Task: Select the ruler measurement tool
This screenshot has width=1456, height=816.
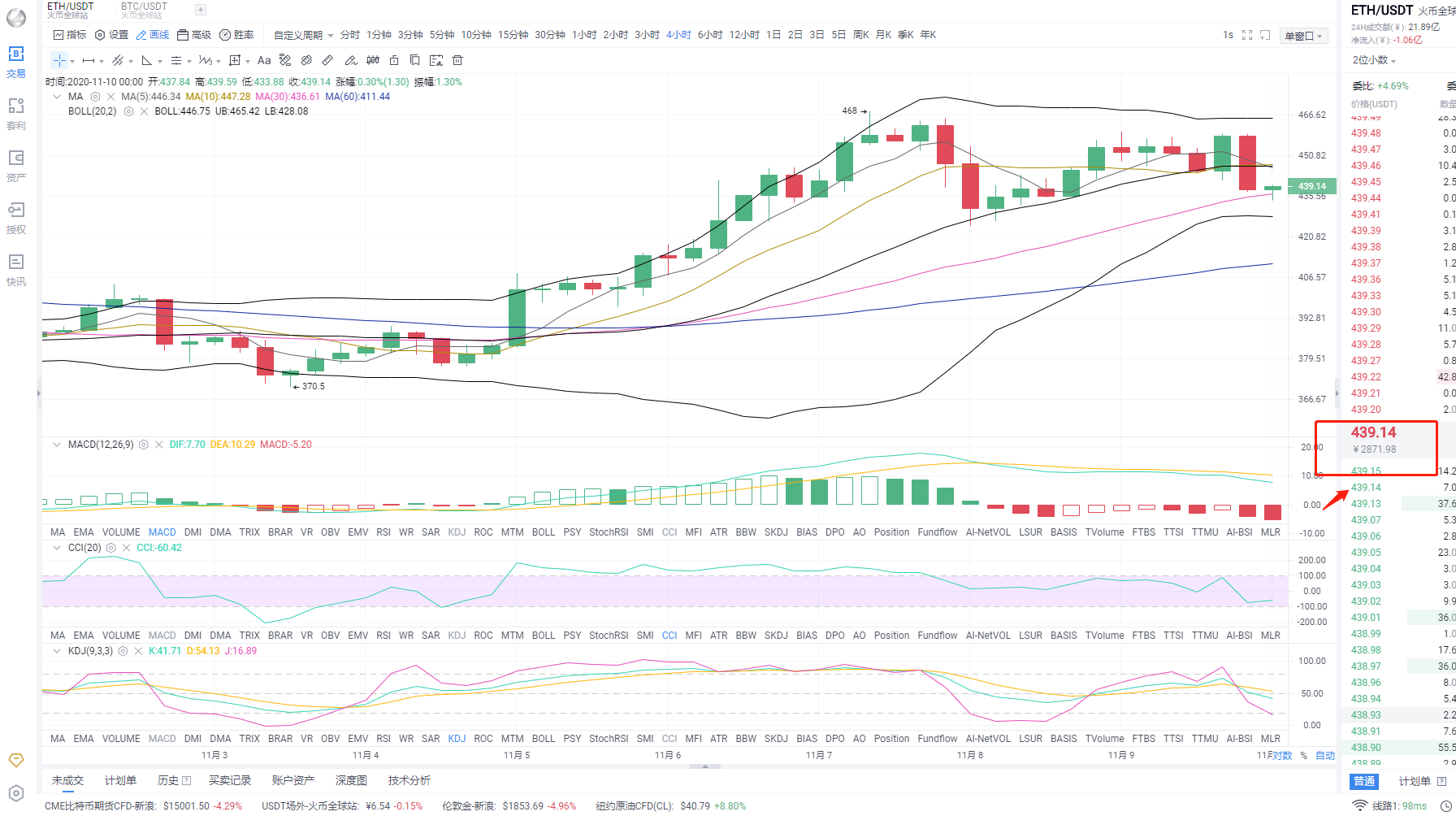Action: click(327, 60)
